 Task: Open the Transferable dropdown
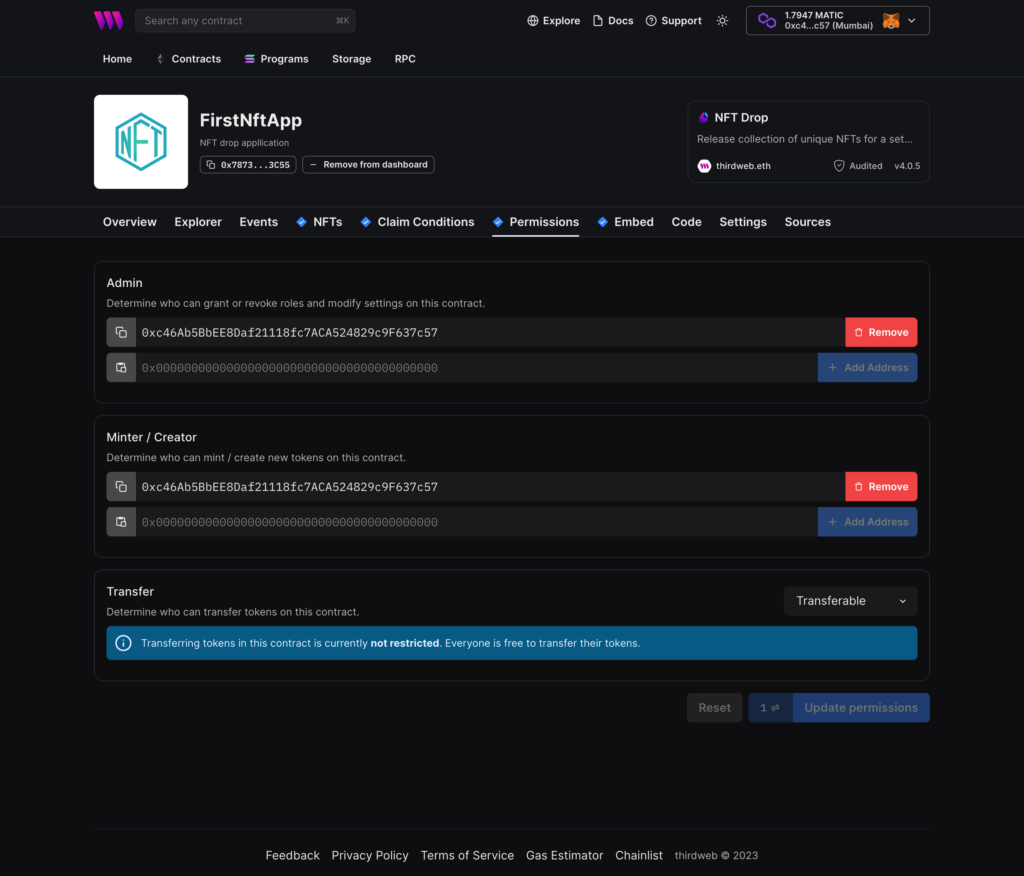coord(850,601)
